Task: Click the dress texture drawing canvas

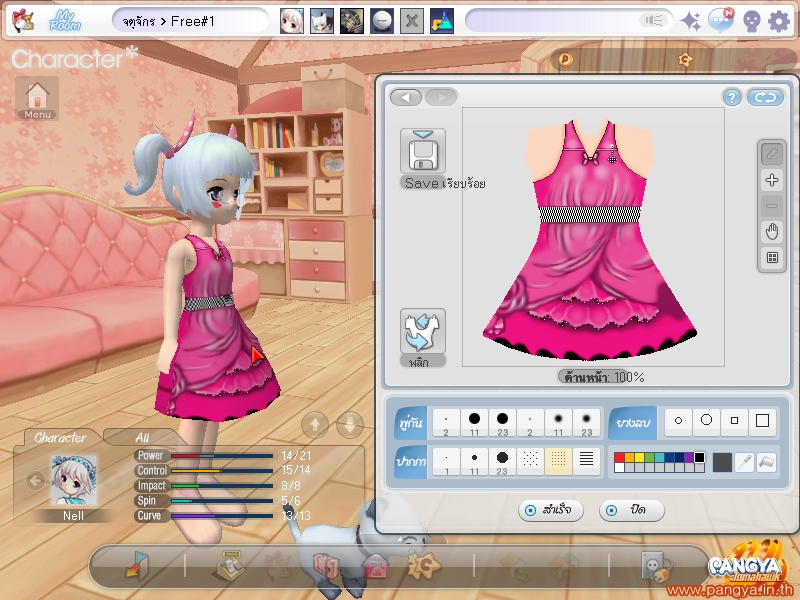Action: pyautogui.click(x=593, y=237)
